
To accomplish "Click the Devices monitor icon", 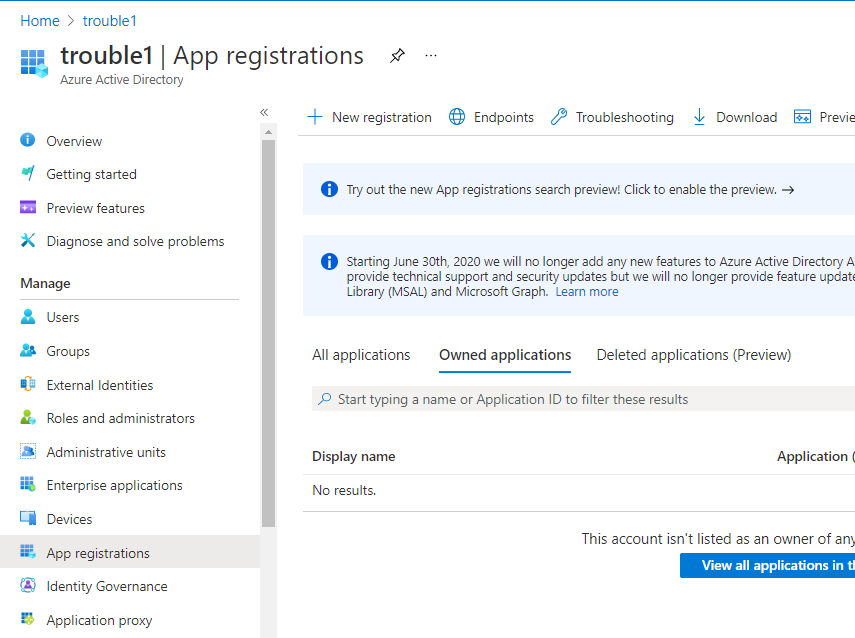I will (28, 518).
